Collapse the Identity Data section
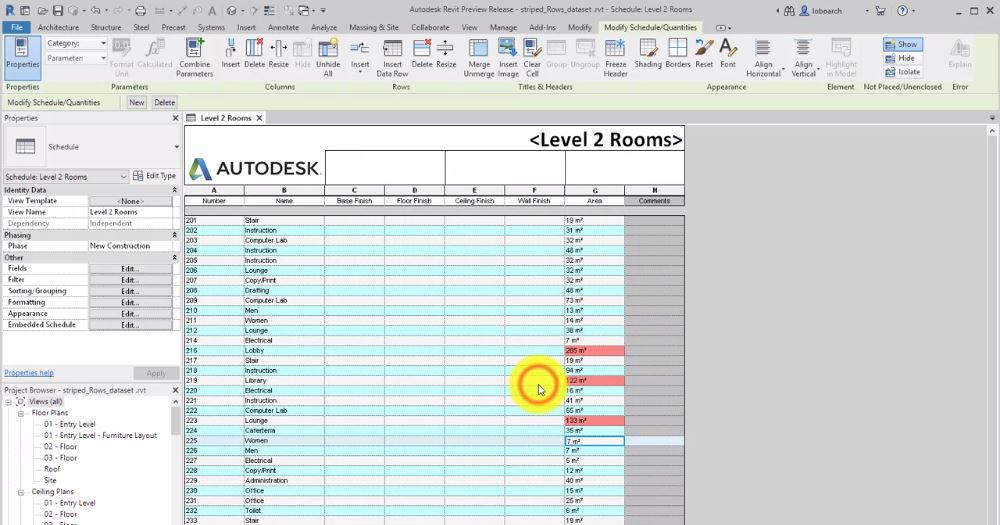Image resolution: width=1000 pixels, height=525 pixels. click(x=174, y=190)
